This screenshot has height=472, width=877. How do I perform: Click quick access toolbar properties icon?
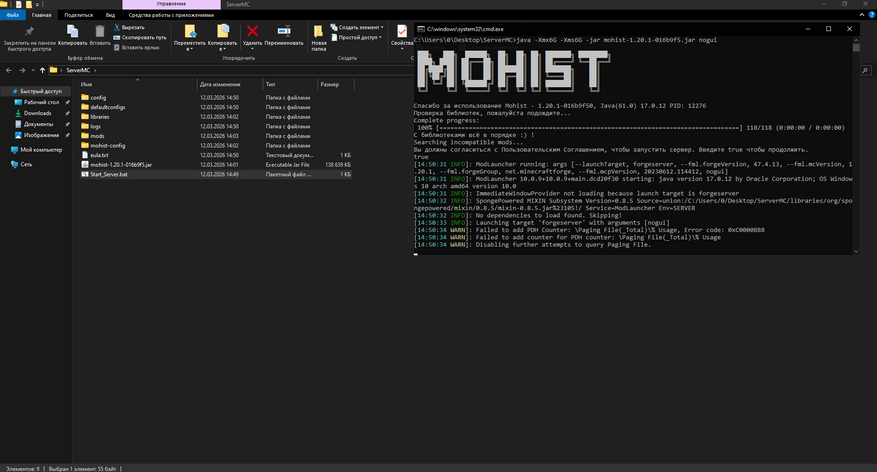18,4
